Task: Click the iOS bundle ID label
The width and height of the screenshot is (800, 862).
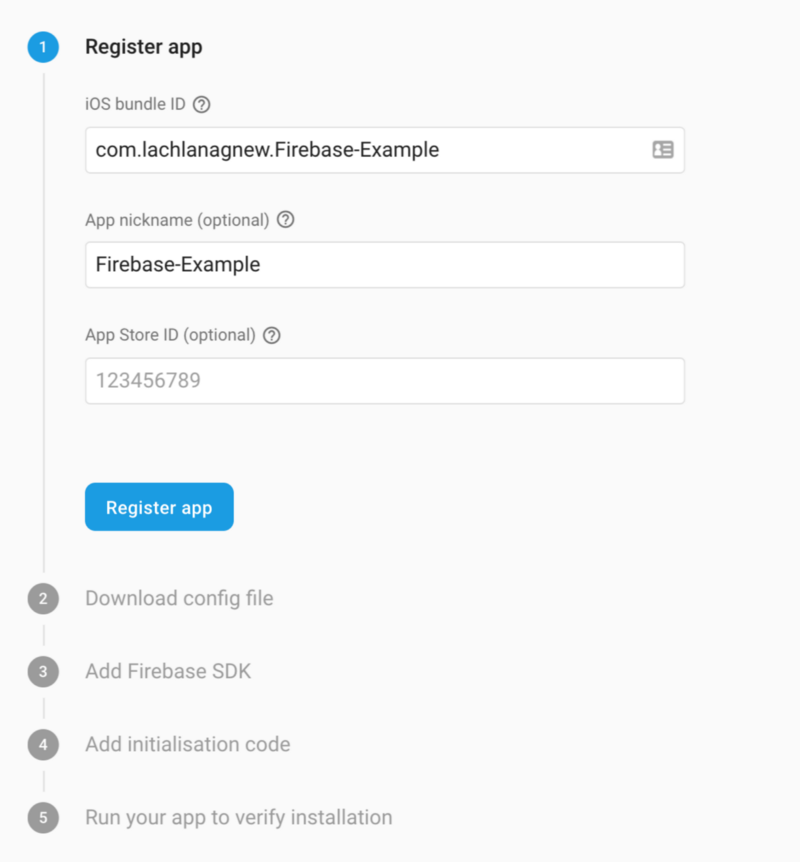Action: coord(135,104)
